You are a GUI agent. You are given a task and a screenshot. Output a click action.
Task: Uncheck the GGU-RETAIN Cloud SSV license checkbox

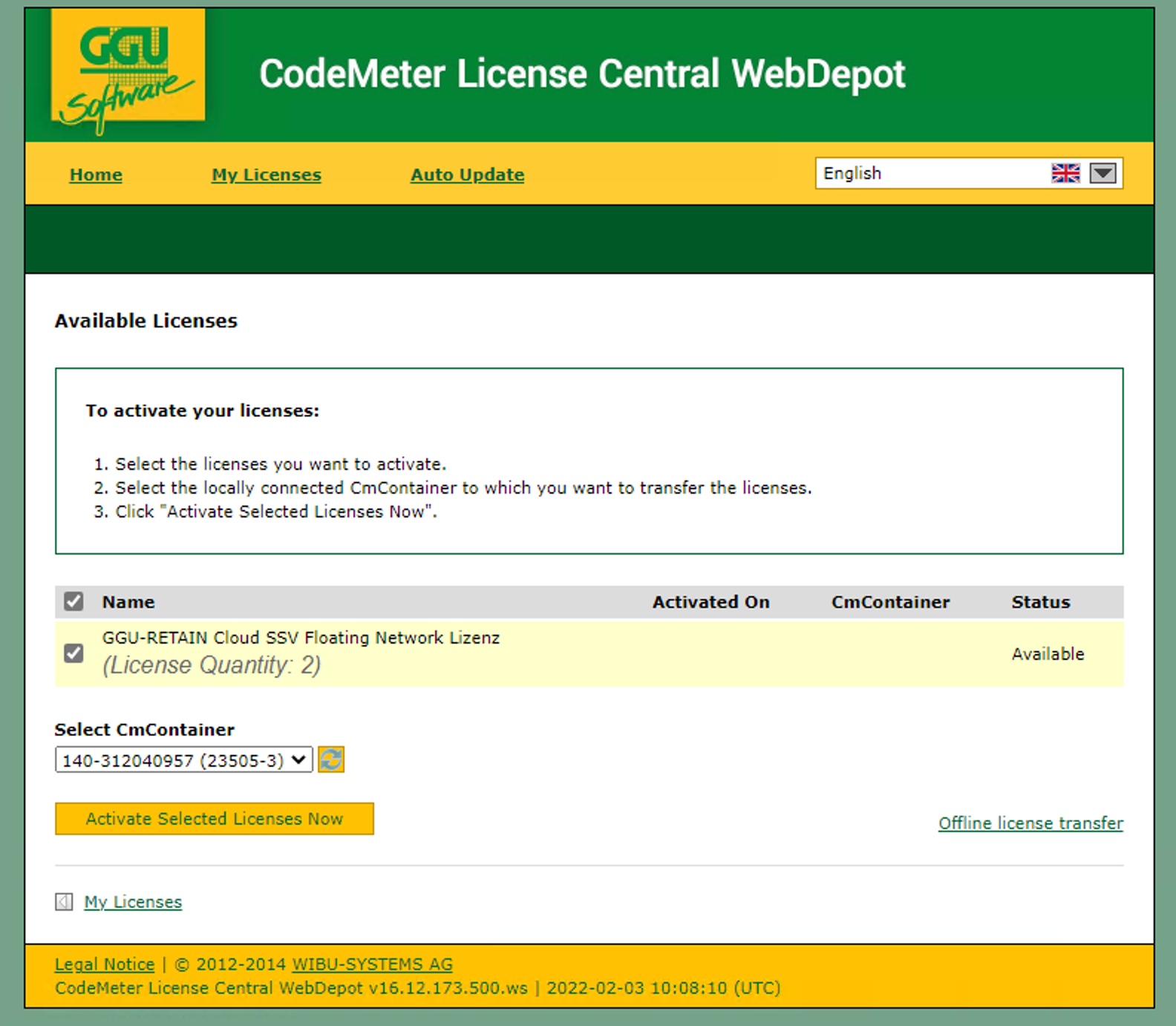pyautogui.click(x=73, y=653)
